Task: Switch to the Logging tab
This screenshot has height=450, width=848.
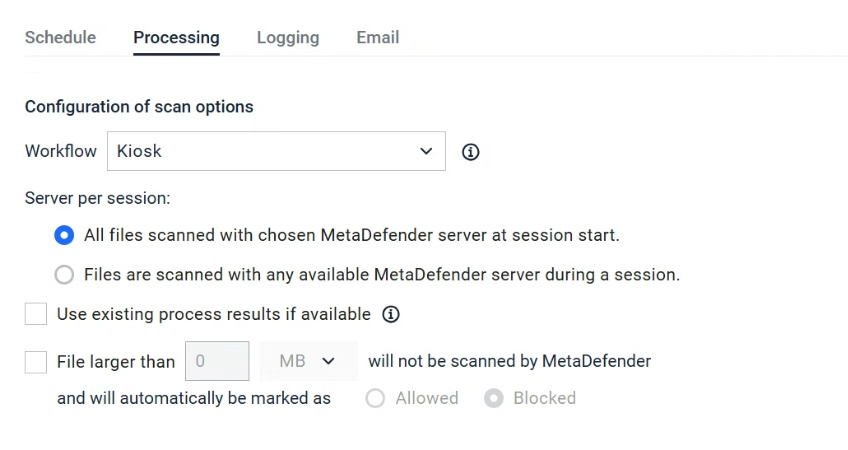Action: pyautogui.click(x=288, y=37)
